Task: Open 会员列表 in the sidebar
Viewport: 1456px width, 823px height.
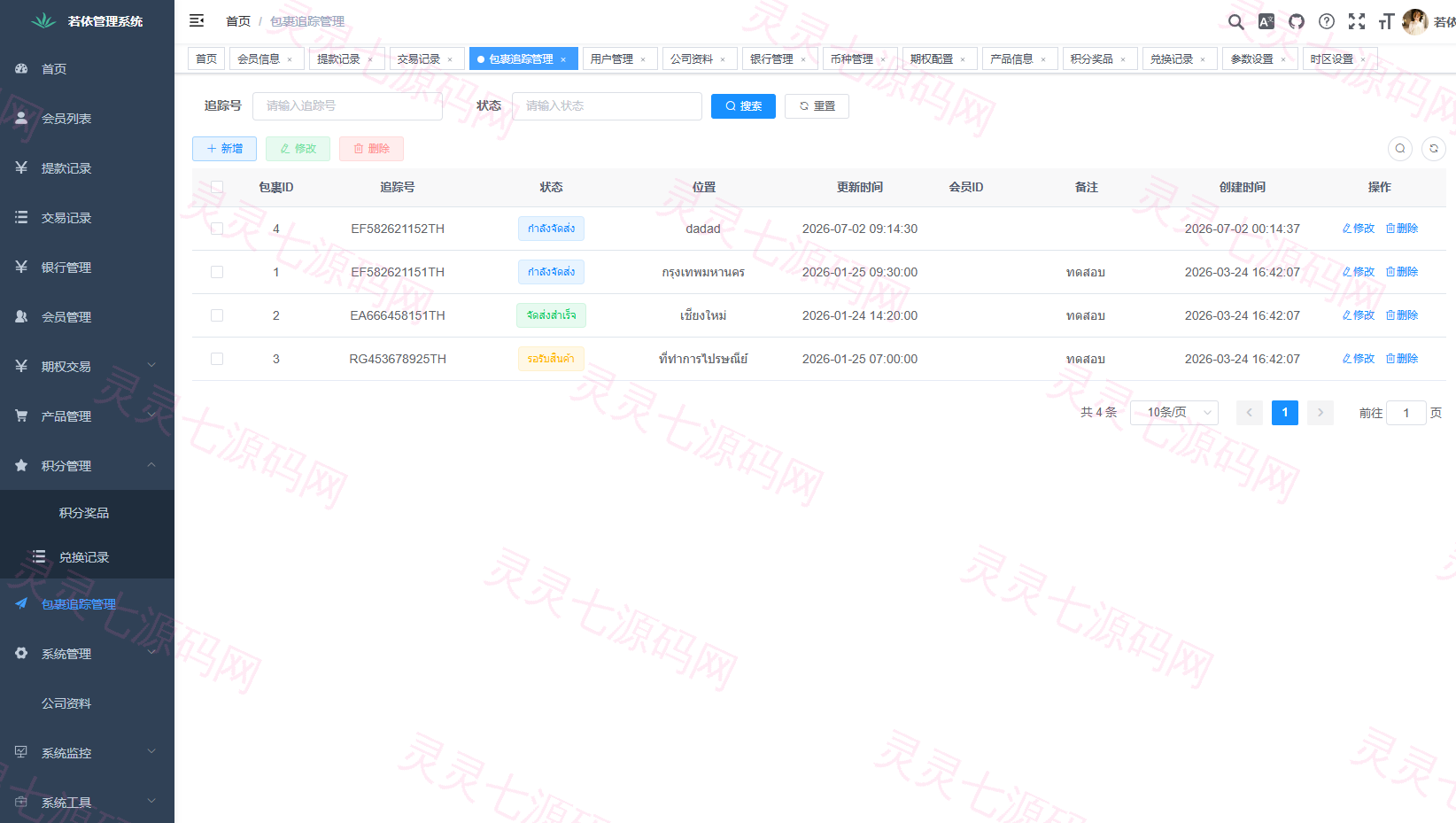Action: (x=87, y=119)
